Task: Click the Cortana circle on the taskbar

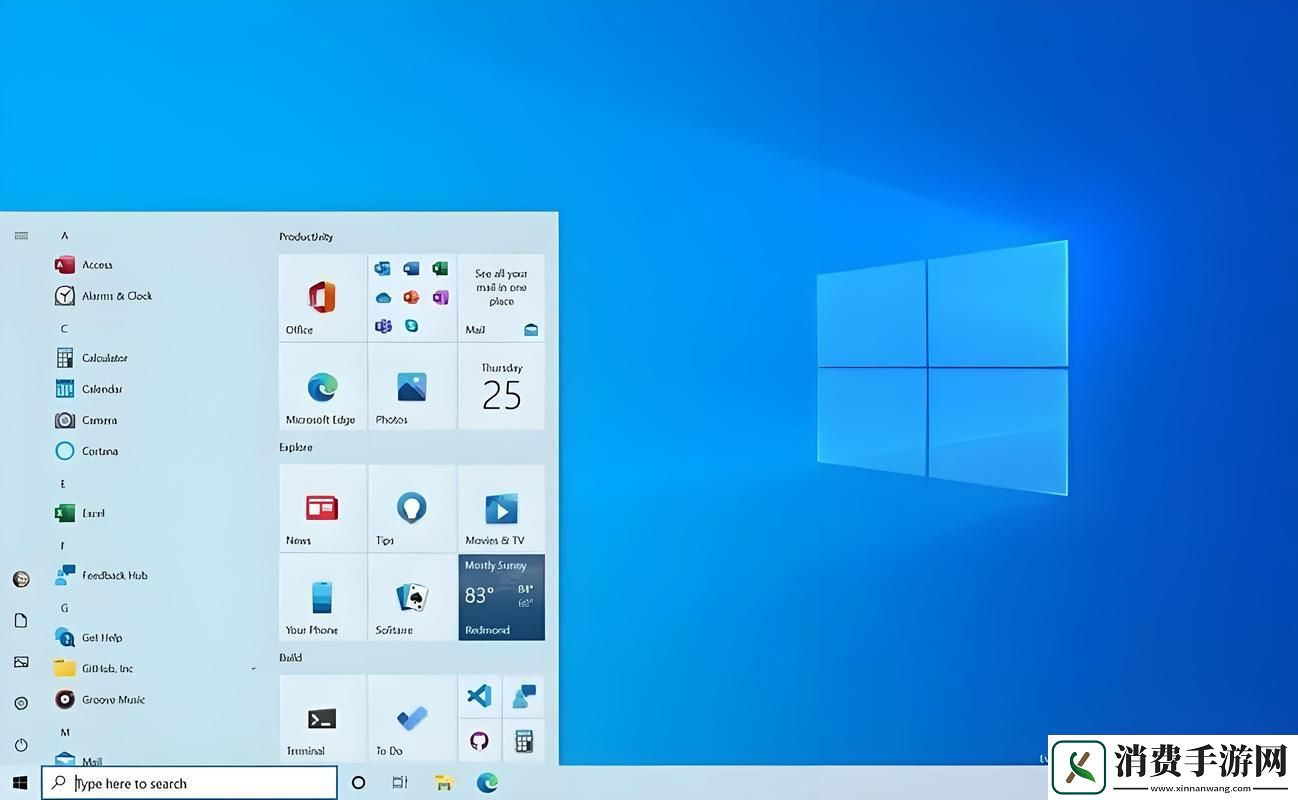Action: (358, 783)
